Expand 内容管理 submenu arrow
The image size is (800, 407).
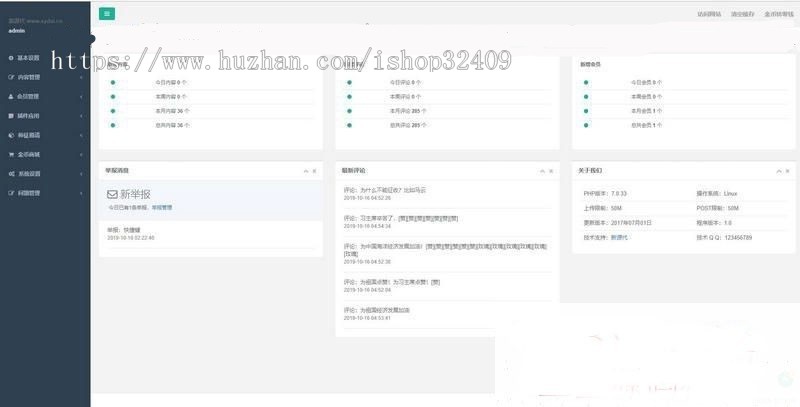click(82, 78)
